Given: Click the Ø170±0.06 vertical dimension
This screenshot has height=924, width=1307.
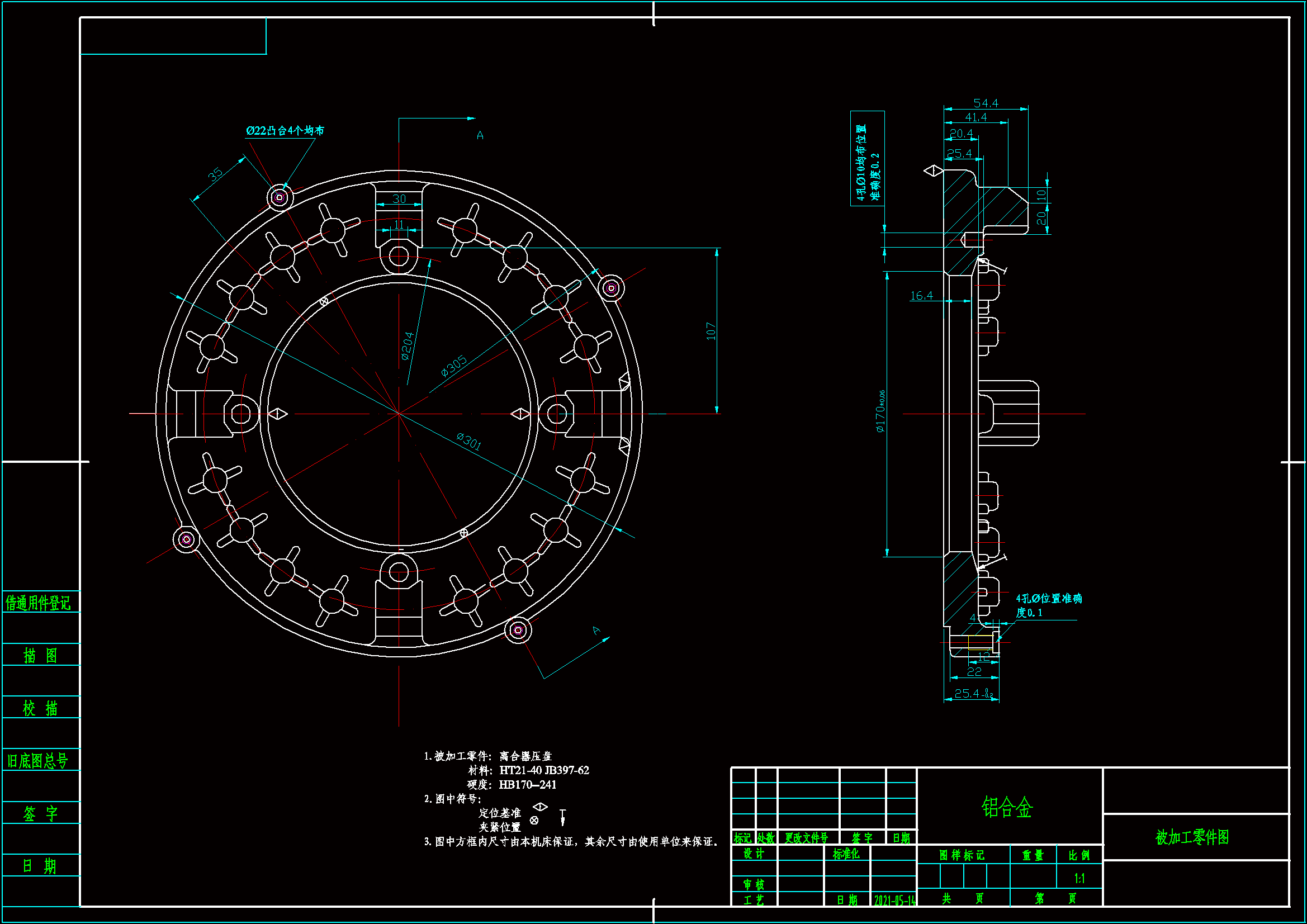Looking at the screenshot, I should [x=880, y=411].
